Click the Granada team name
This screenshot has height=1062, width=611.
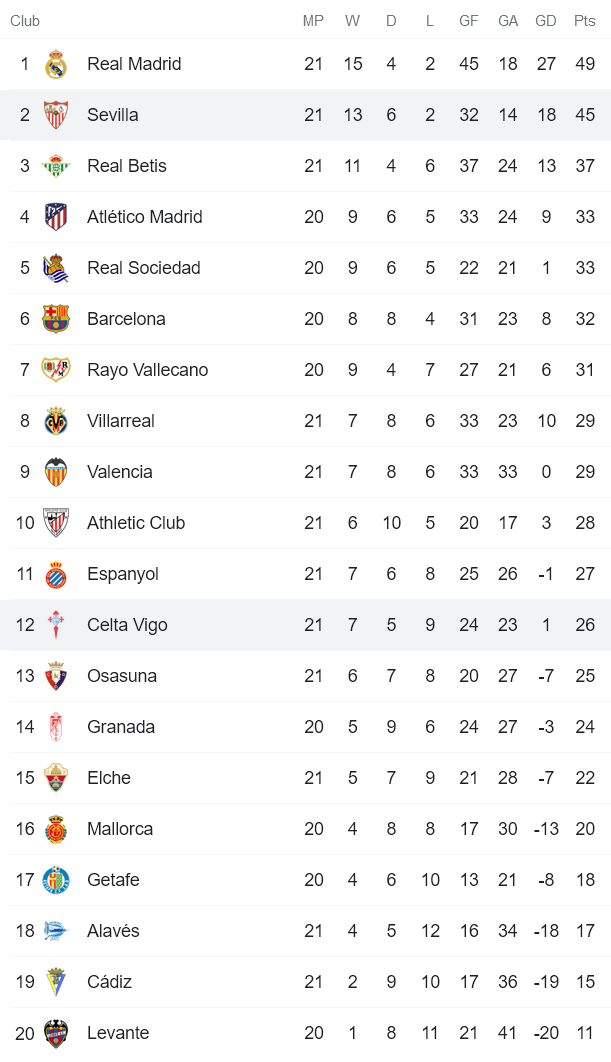(120, 726)
